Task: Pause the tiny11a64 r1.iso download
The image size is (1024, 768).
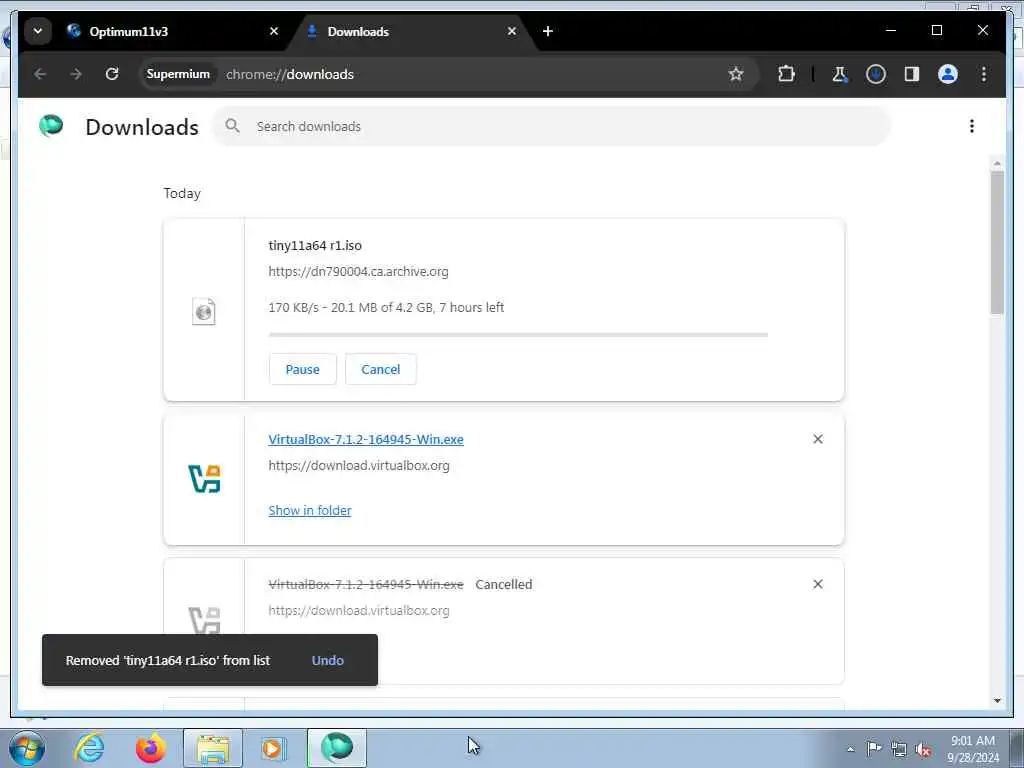Action: 302,369
